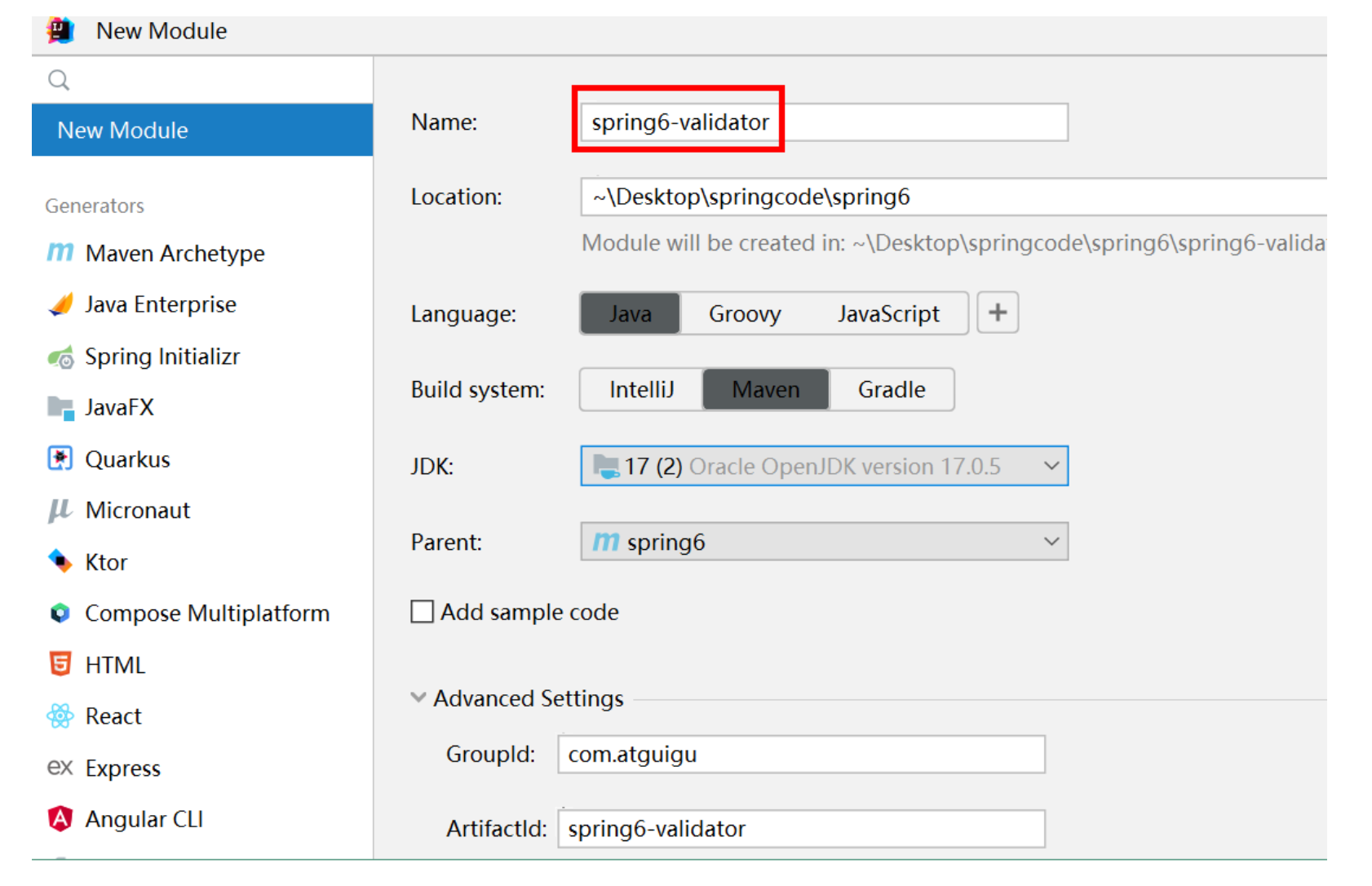Open the Parent dropdown arrow
The width and height of the screenshot is (1372, 886).
point(1051,542)
